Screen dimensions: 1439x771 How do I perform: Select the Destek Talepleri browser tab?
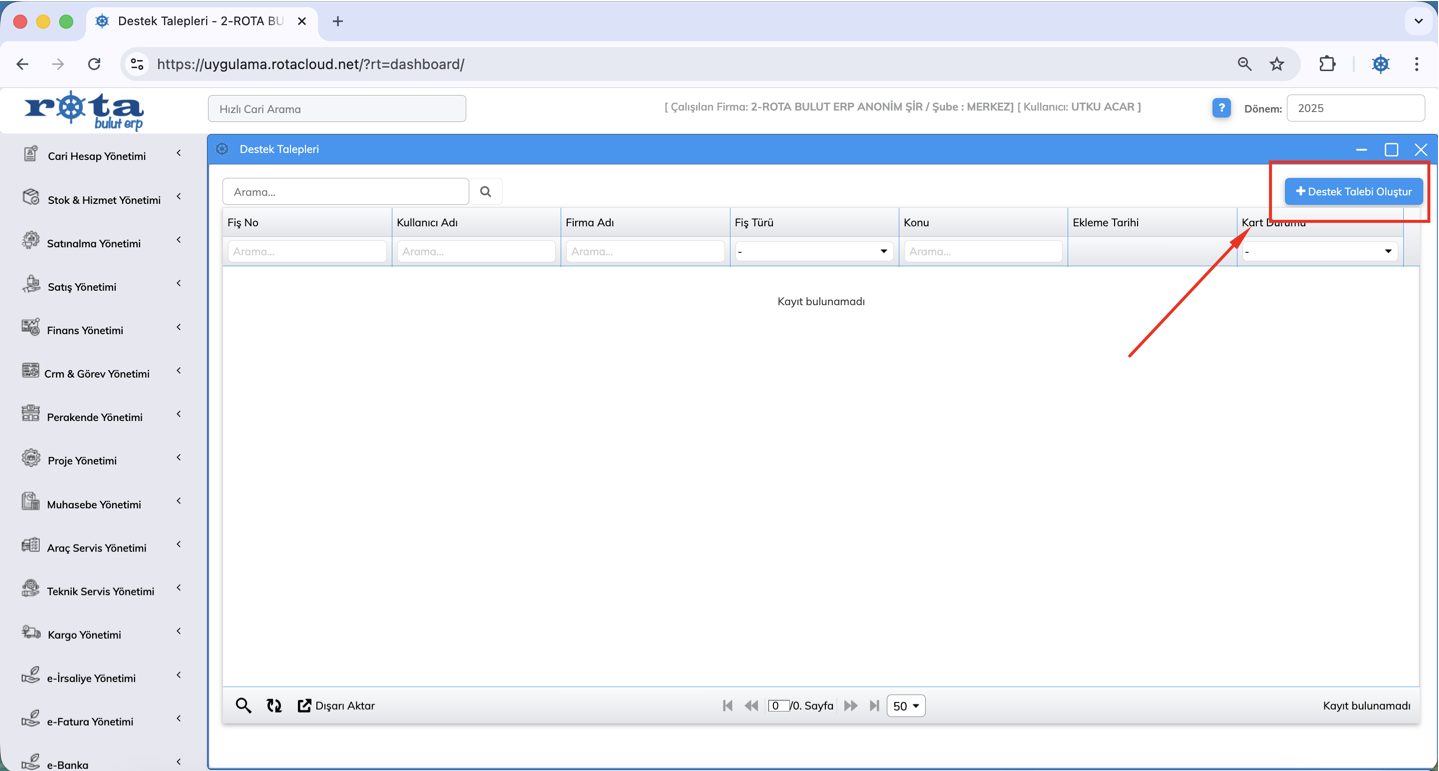click(200, 21)
